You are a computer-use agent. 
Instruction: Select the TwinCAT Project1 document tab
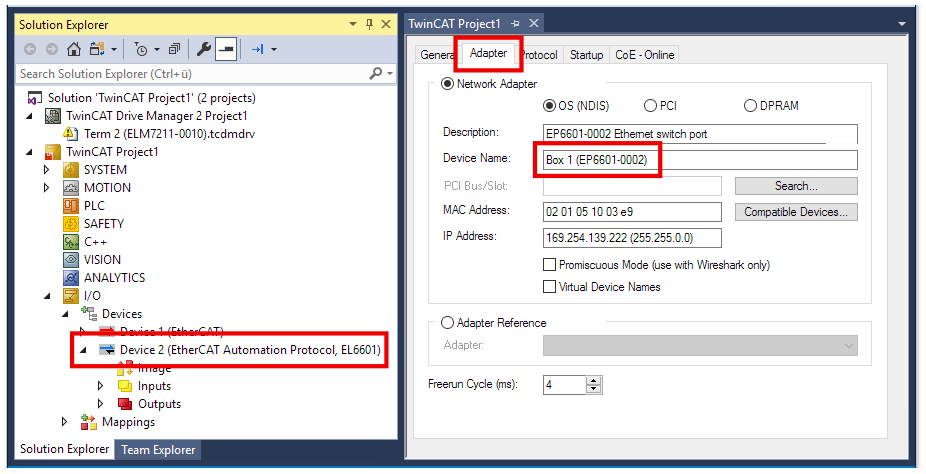pos(454,24)
